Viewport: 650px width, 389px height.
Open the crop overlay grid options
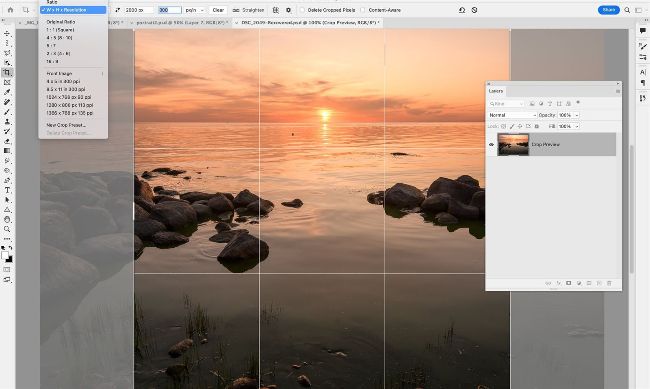[x=276, y=10]
